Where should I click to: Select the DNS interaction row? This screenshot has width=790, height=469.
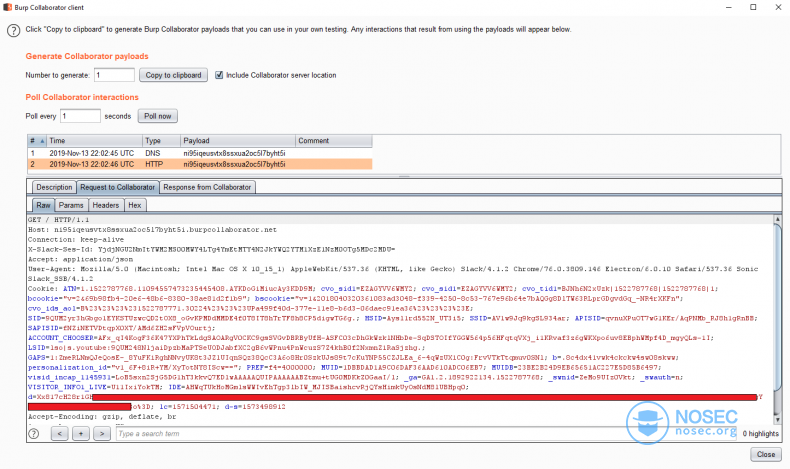click(200, 153)
